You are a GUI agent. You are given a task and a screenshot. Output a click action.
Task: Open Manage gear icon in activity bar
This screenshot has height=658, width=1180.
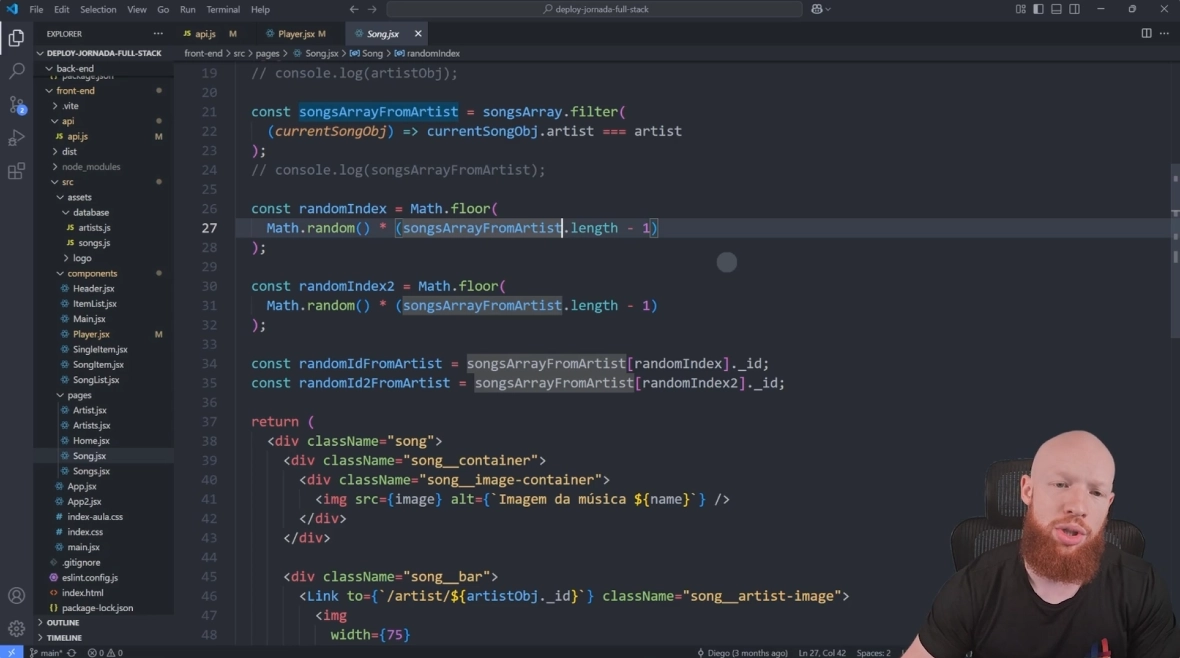[x=16, y=629]
